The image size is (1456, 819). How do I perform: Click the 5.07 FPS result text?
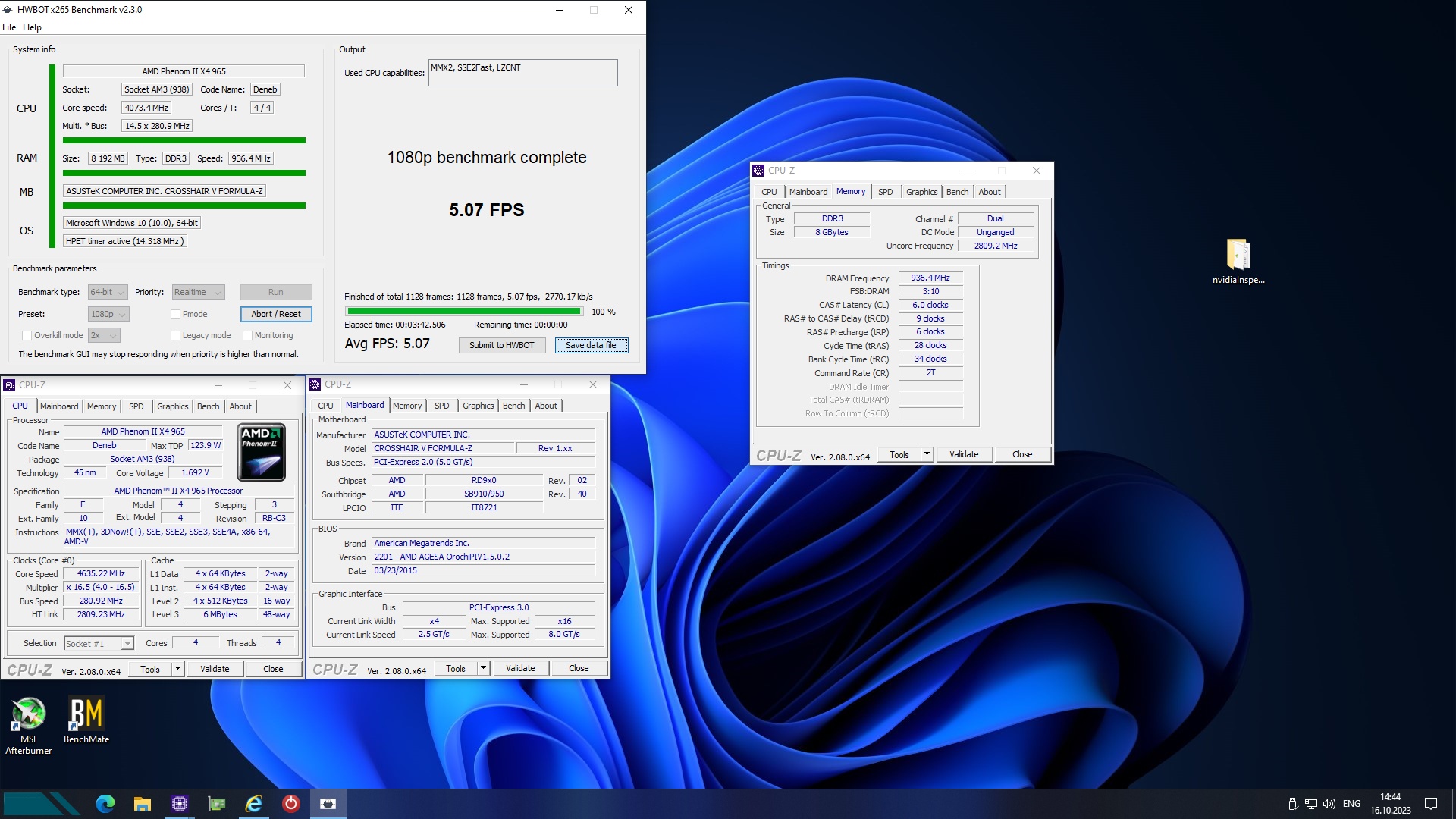tap(487, 210)
